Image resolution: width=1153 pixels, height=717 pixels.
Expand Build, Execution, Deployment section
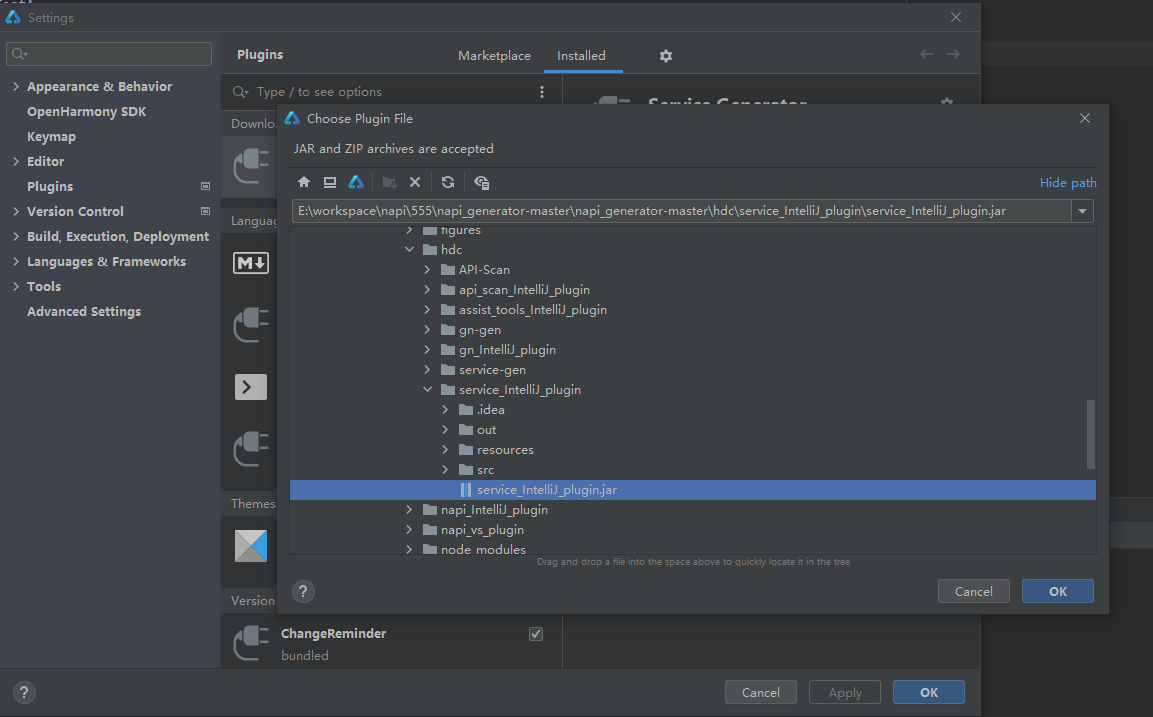pyautogui.click(x=16, y=237)
